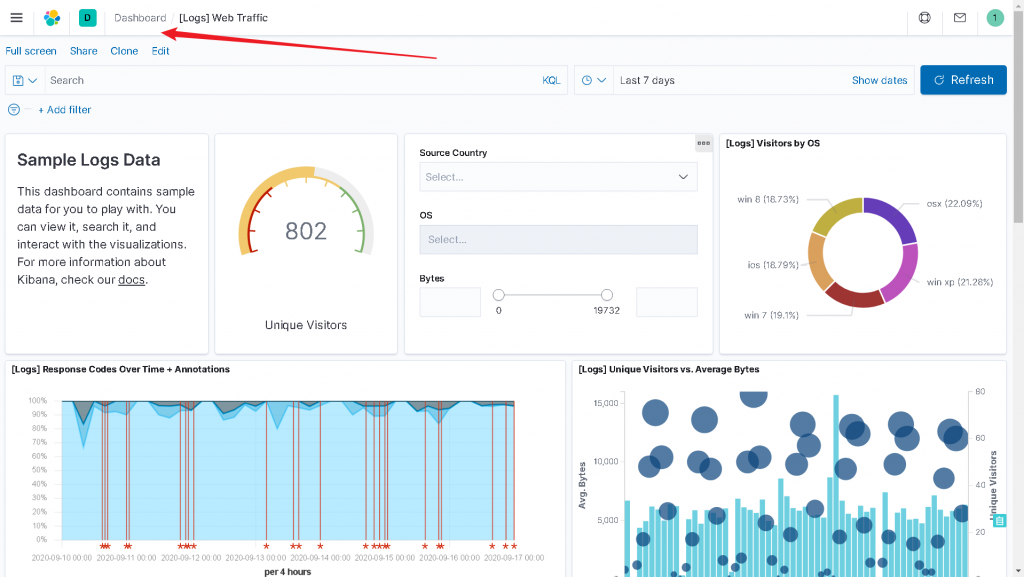Click the legend toggle icon on the visitors chart
The width and height of the screenshot is (1024, 577).
(x=999, y=521)
